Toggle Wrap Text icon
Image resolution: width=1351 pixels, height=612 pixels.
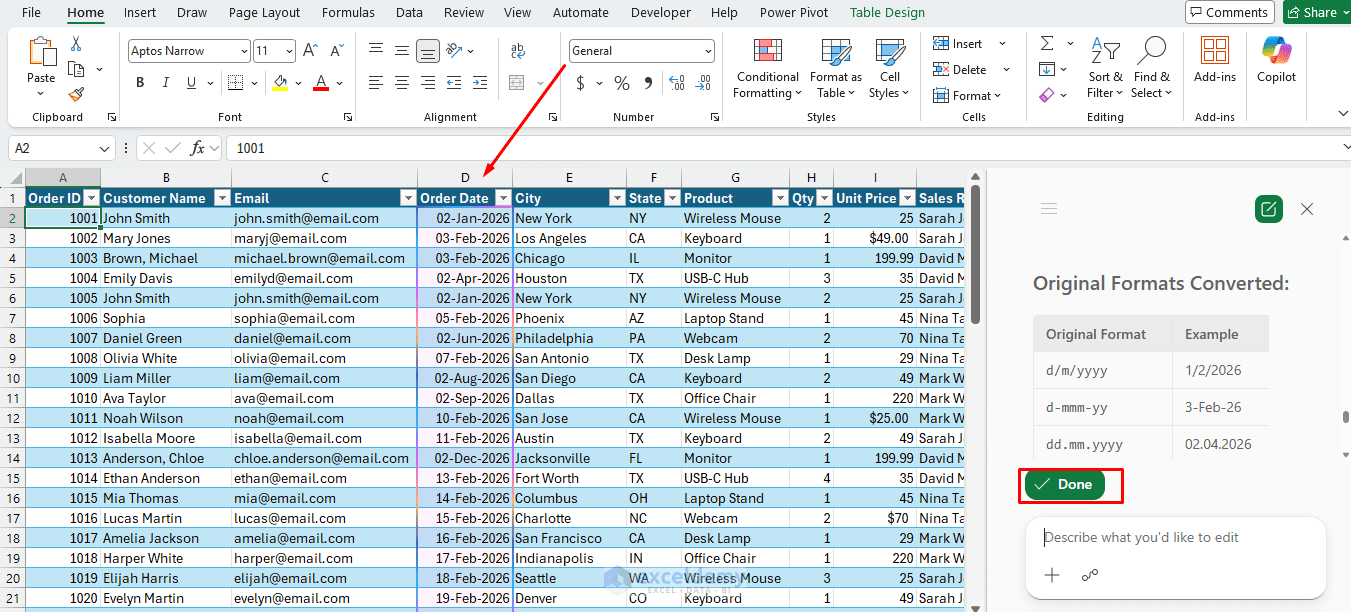click(x=518, y=51)
